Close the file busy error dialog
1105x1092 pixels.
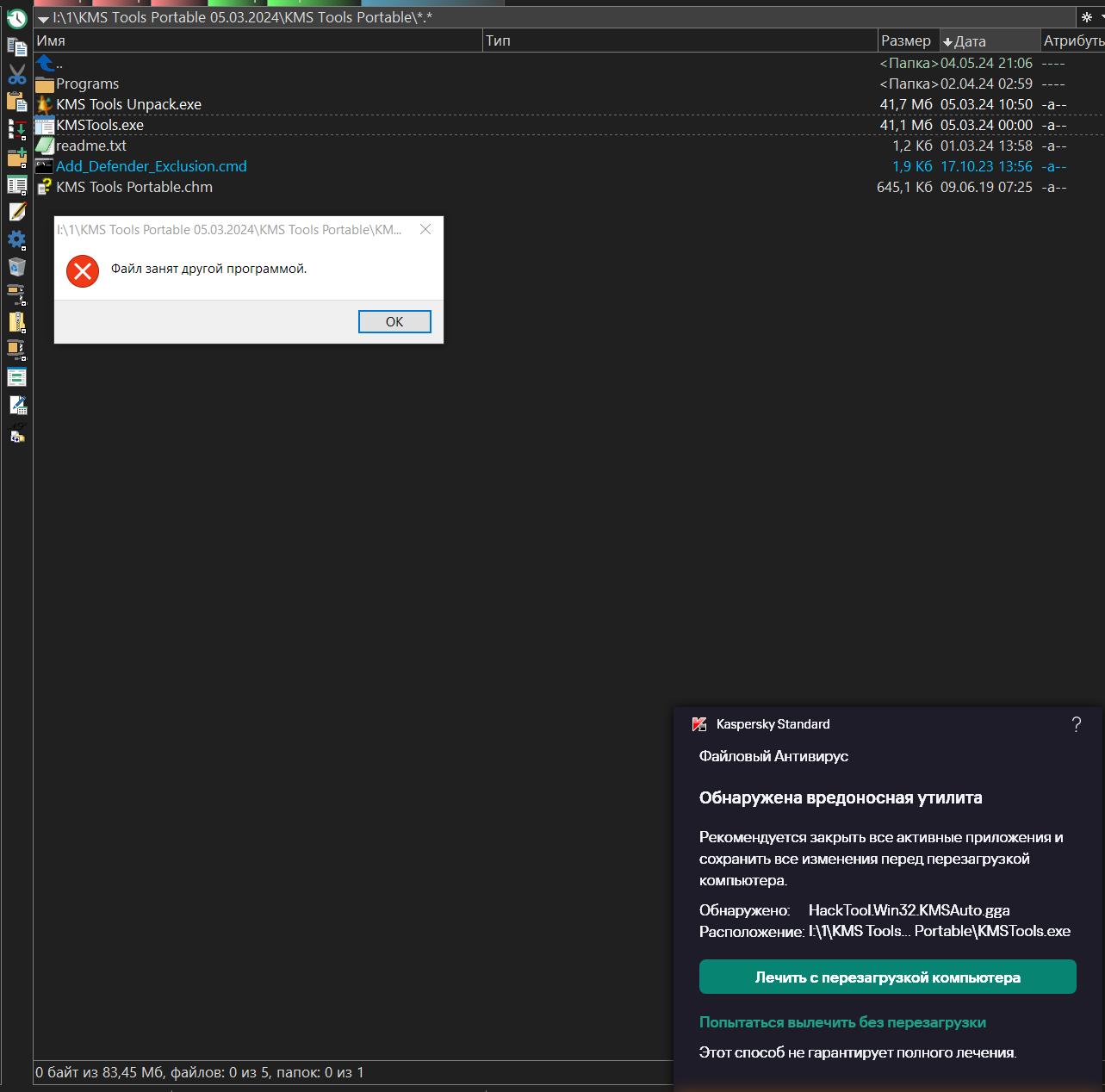425,229
